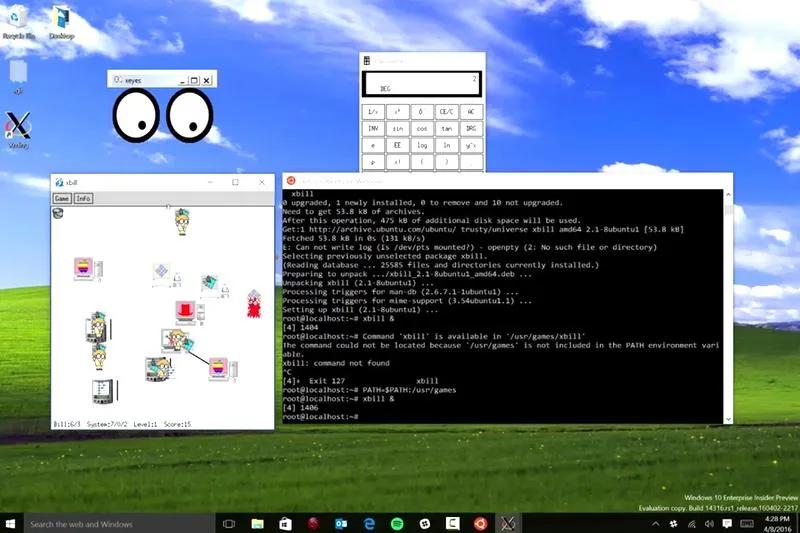Click xbill status text 'Score:15'

pyautogui.click(x=177, y=424)
